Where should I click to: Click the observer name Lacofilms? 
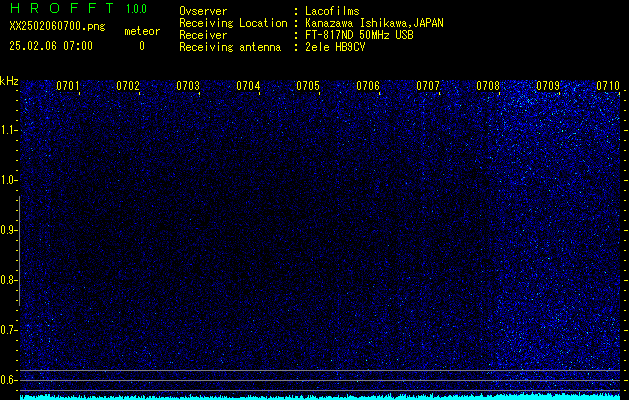(x=332, y=11)
